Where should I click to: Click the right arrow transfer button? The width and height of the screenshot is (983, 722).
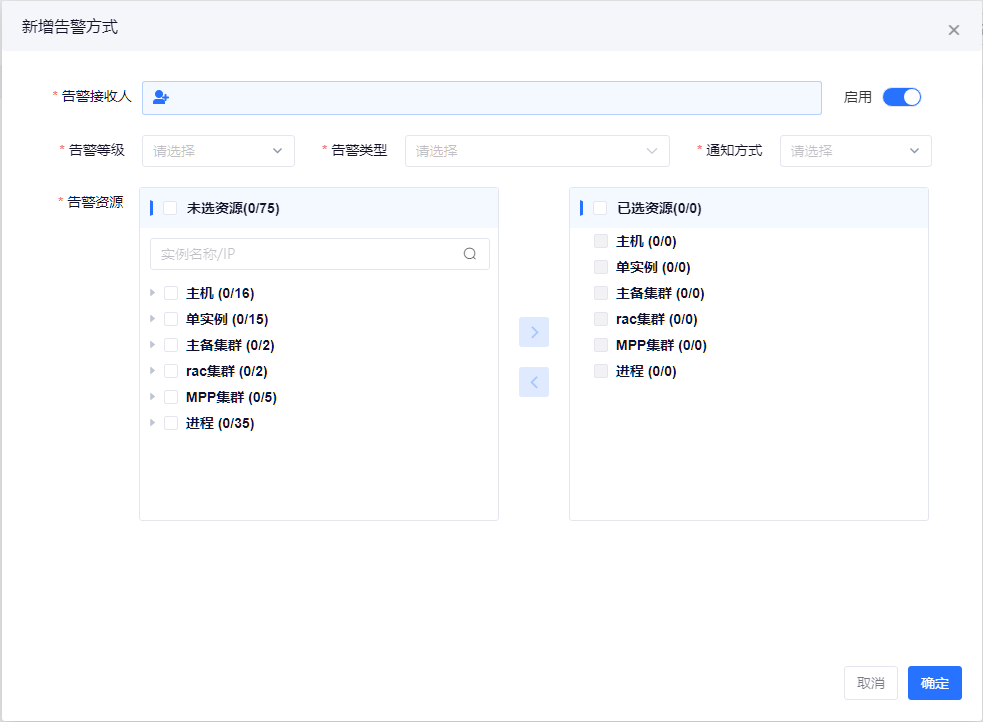(x=534, y=332)
